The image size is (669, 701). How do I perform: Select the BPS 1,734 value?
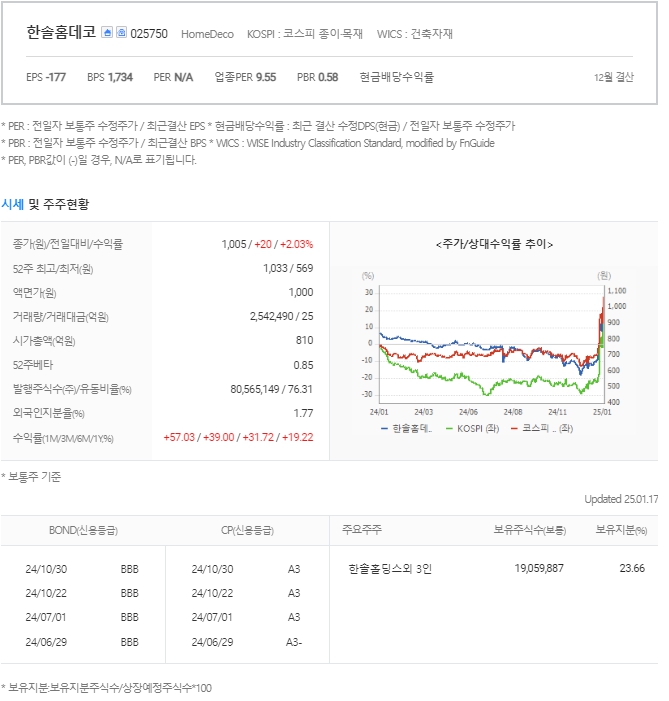[110, 77]
